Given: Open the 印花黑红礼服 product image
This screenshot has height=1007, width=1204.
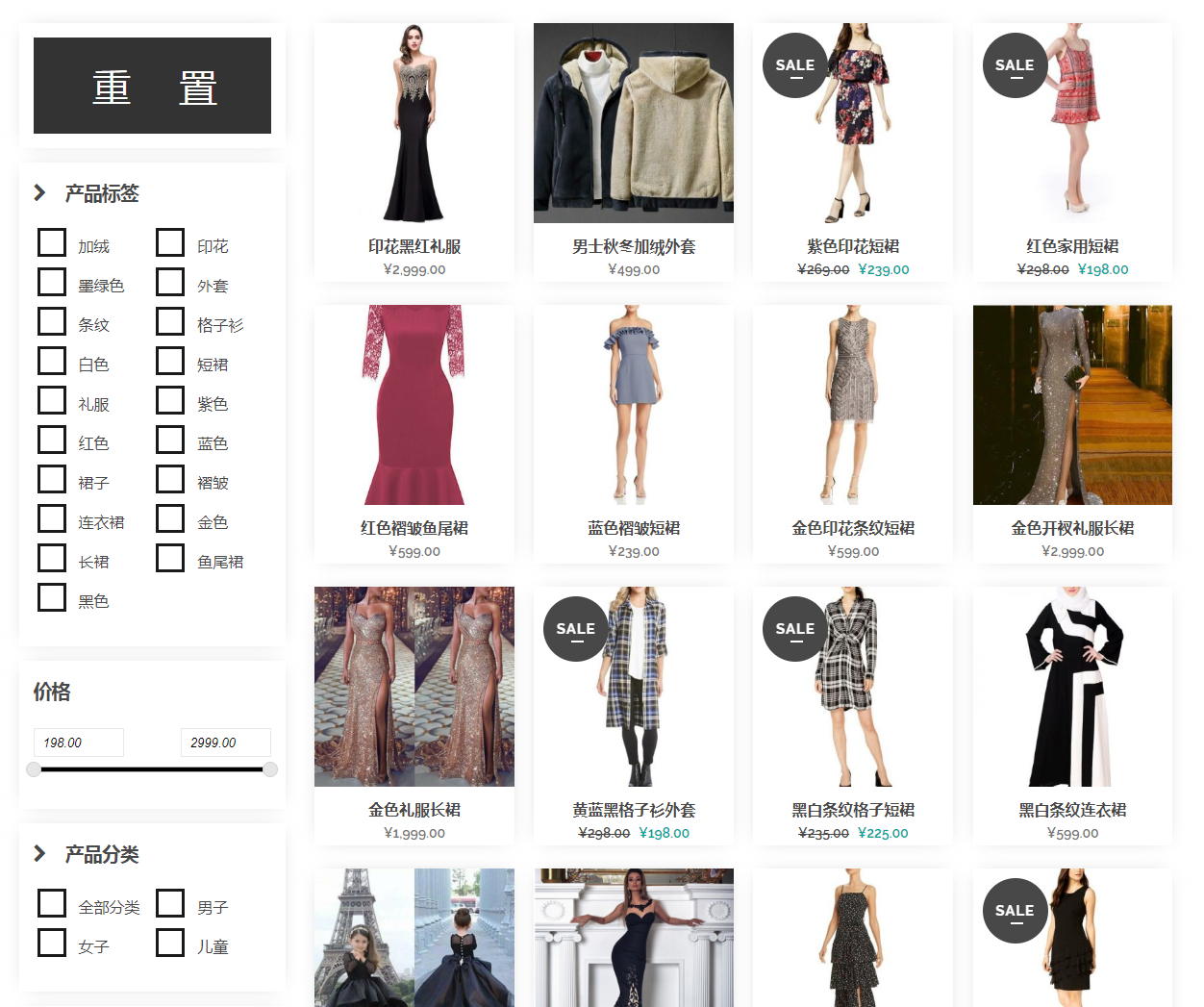Looking at the screenshot, I should [414, 123].
